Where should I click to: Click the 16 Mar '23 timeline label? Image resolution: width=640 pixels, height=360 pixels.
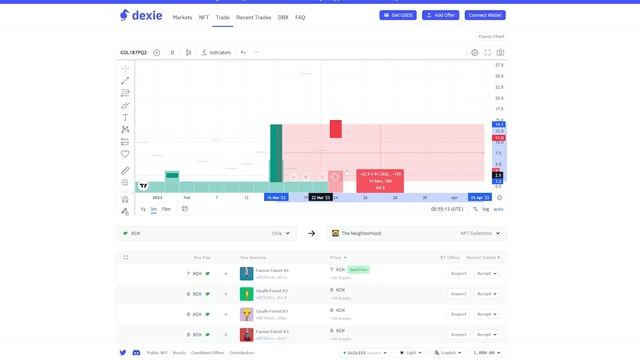(x=276, y=198)
